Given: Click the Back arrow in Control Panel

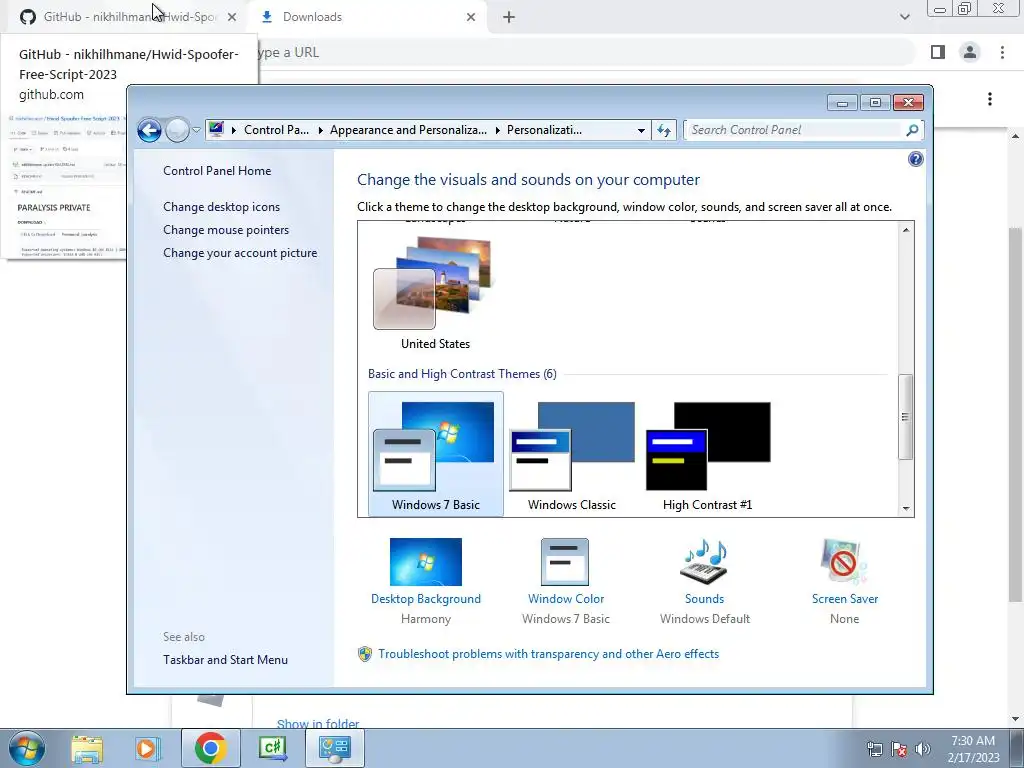Looking at the screenshot, I should (149, 130).
